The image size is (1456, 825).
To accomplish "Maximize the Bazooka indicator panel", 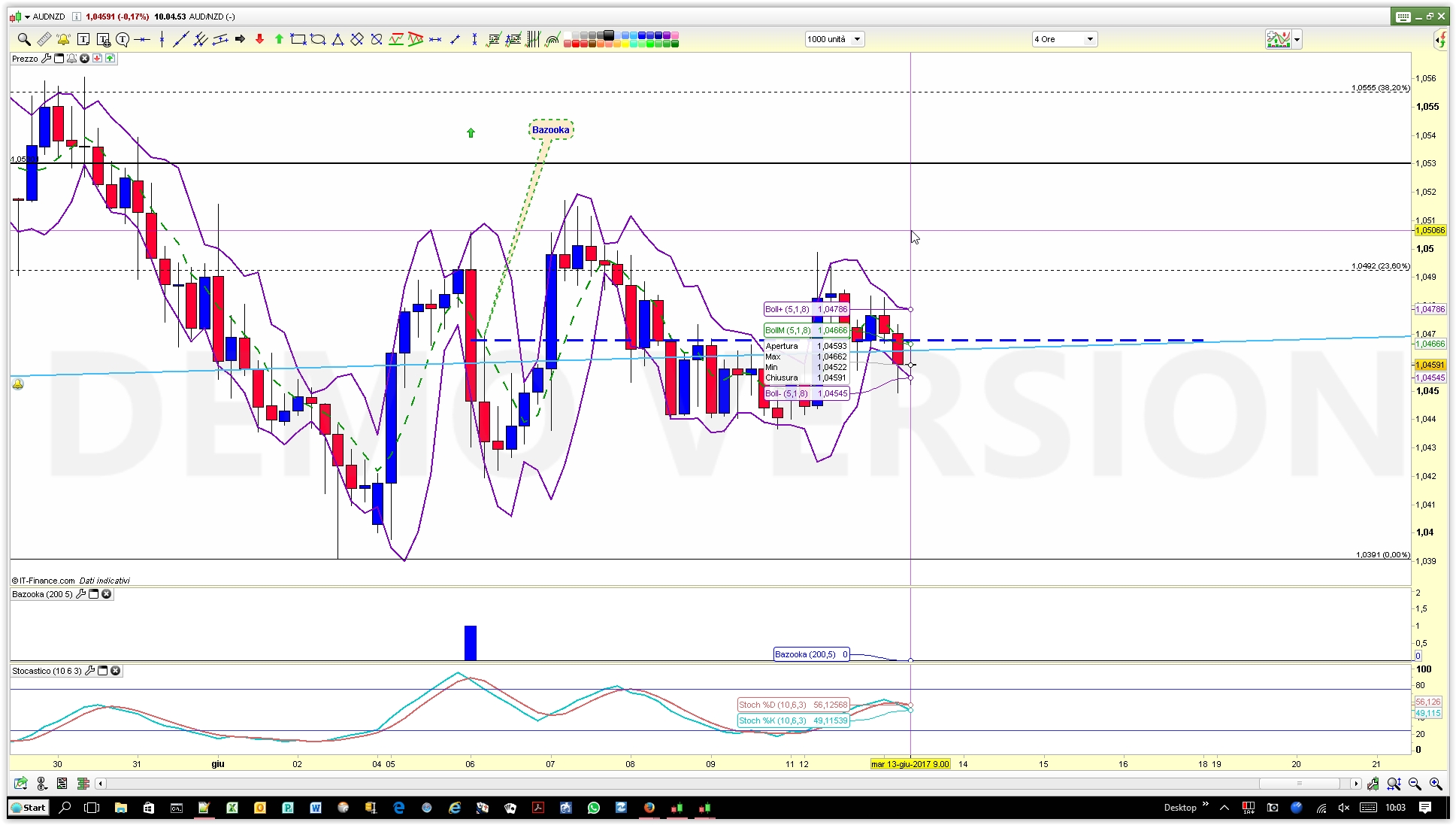I will click(x=94, y=594).
